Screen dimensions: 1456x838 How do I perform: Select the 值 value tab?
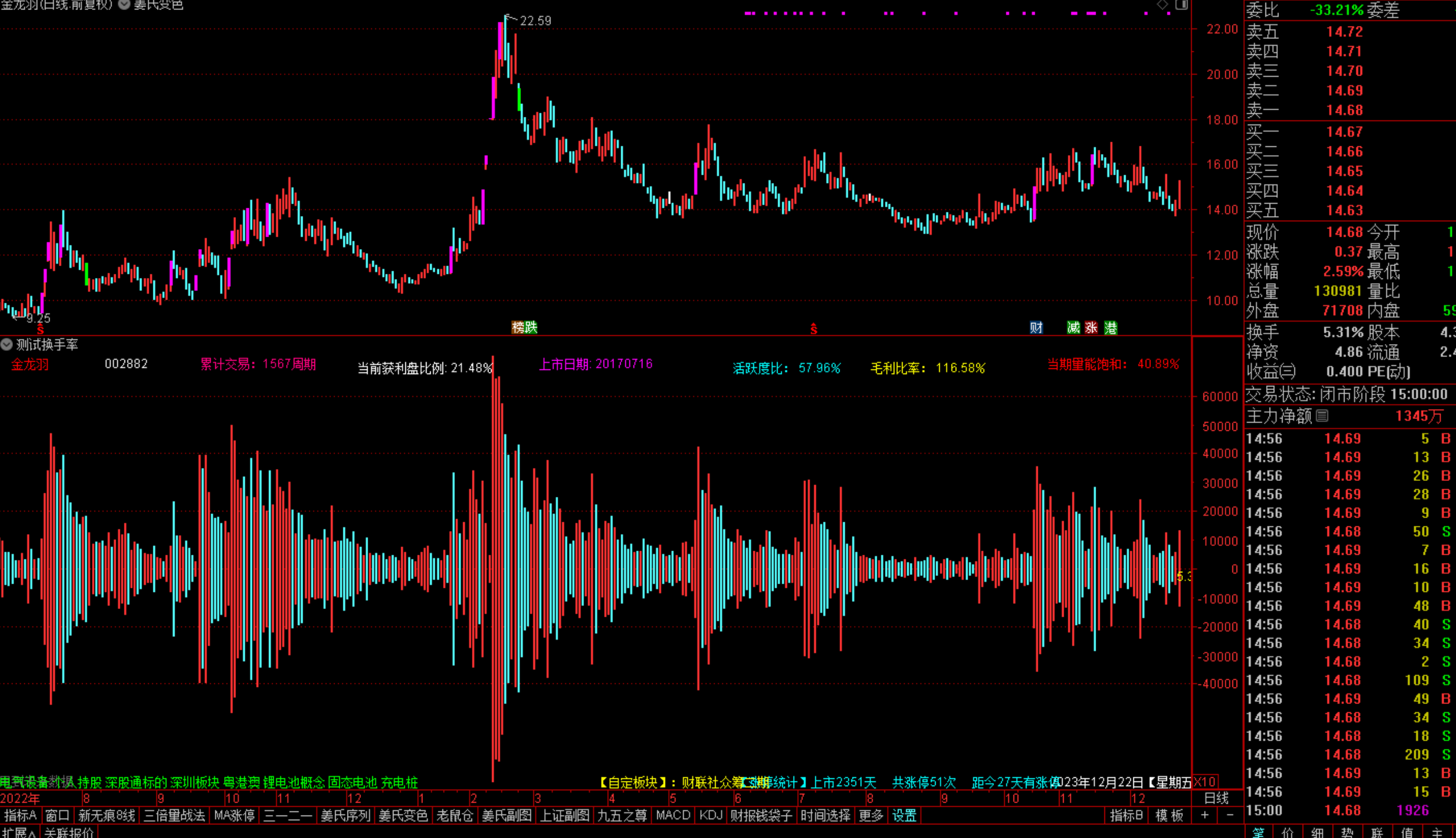(1407, 832)
